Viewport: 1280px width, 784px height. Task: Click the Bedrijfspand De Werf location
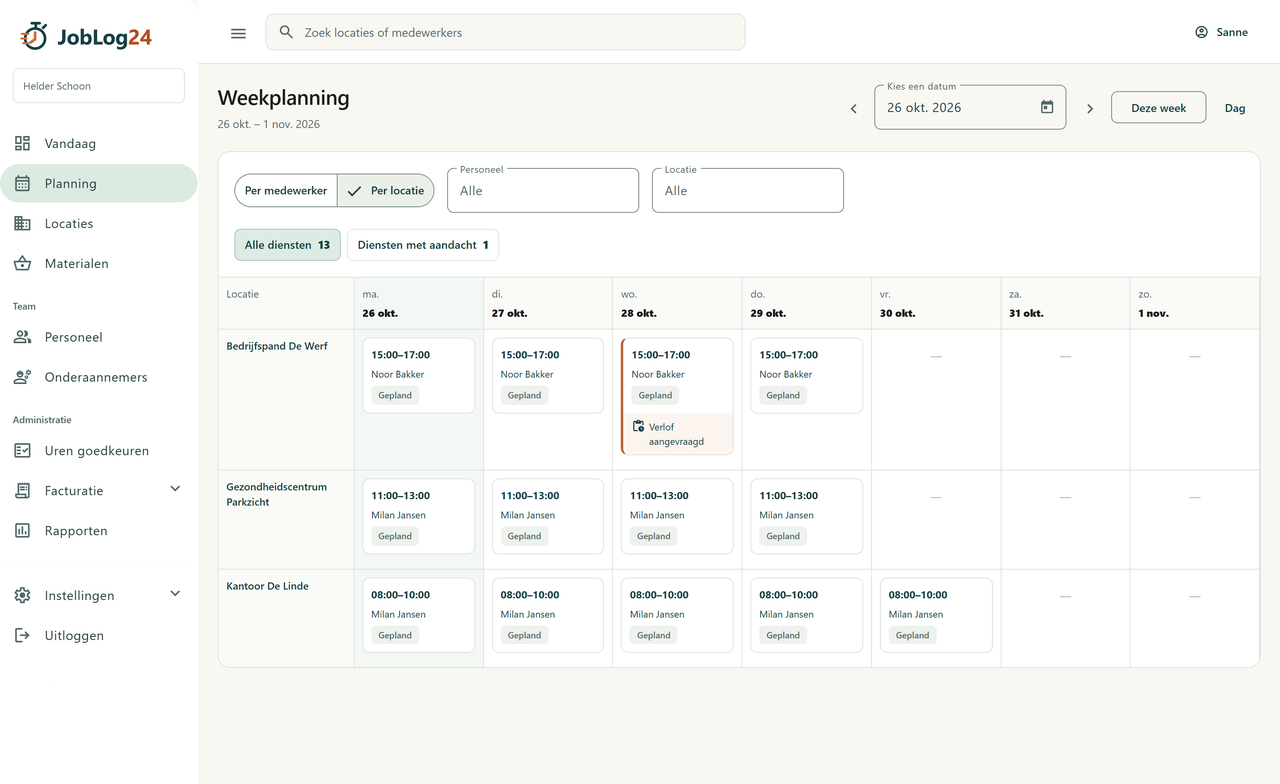tap(277, 346)
